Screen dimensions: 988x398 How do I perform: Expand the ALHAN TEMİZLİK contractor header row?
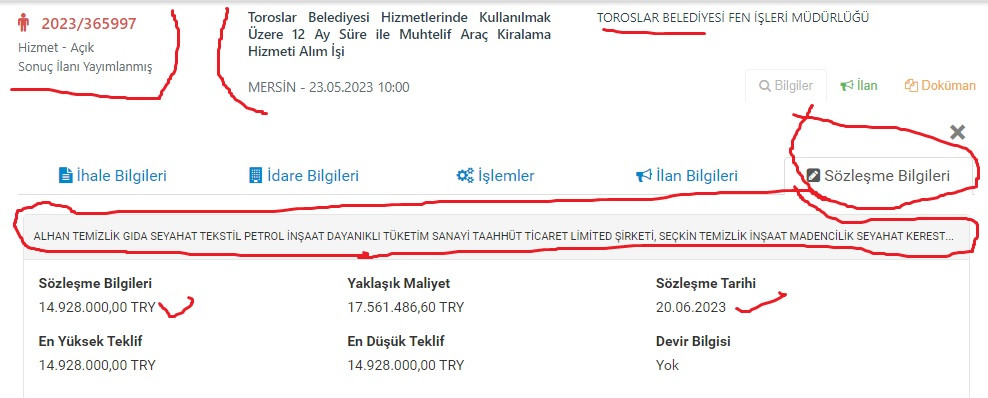coord(497,236)
